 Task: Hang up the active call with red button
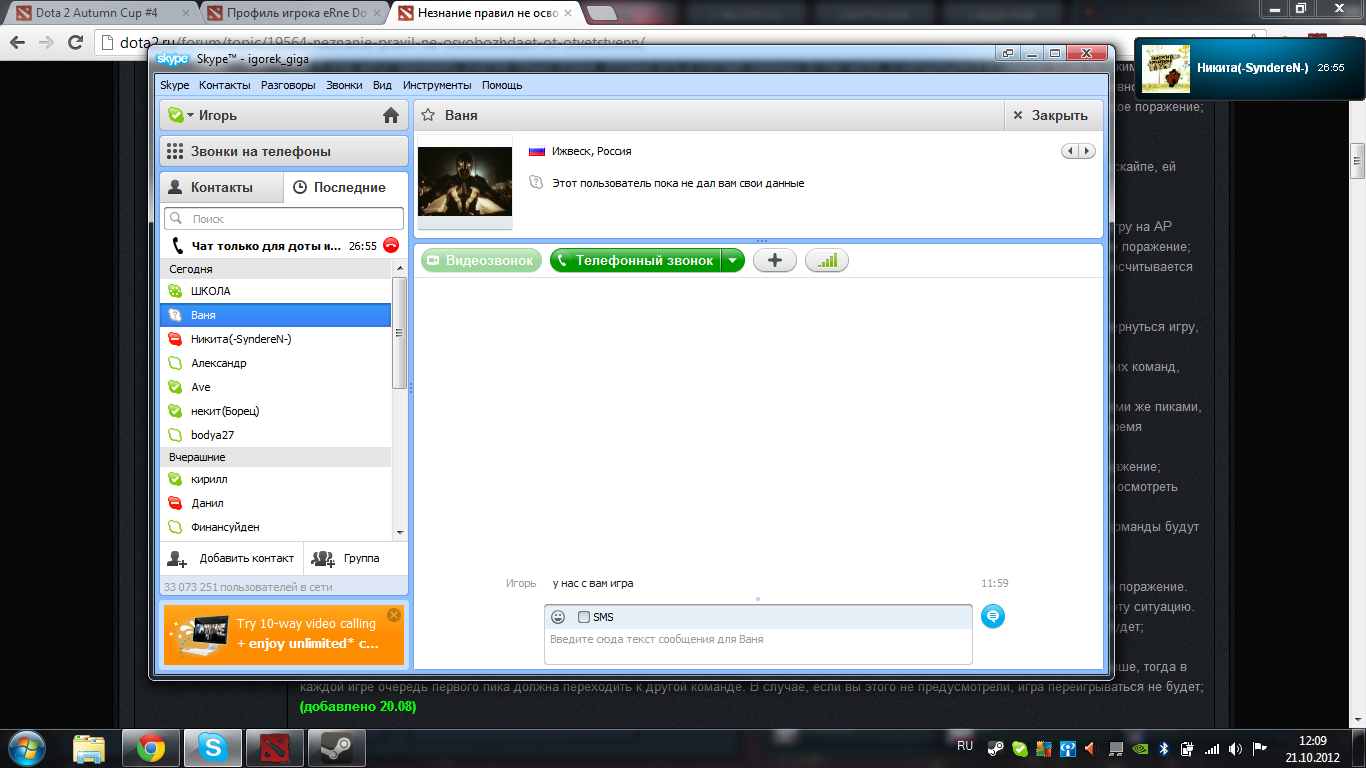(x=391, y=245)
